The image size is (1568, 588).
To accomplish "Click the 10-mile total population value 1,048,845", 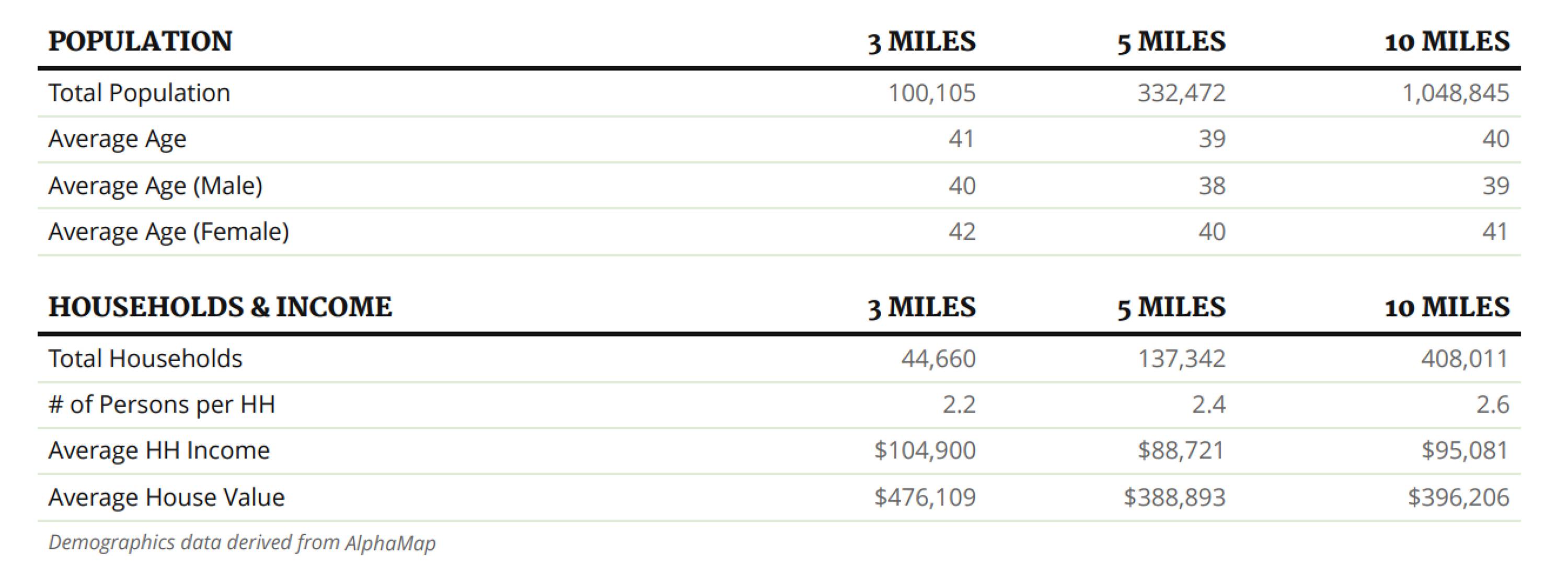I will click(1456, 93).
